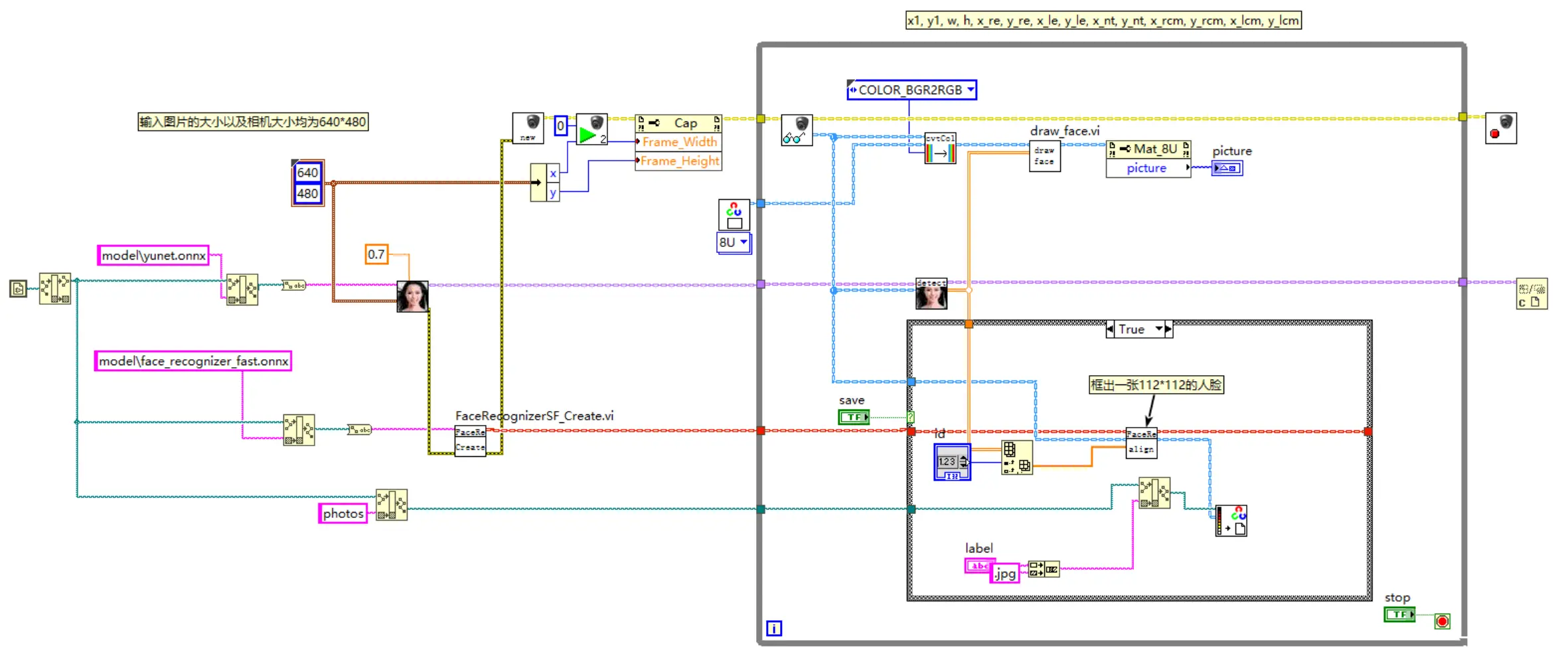Edit the model\face_recognizer_fast.onnx constant
The width and height of the screenshot is (1568, 654).
193,361
